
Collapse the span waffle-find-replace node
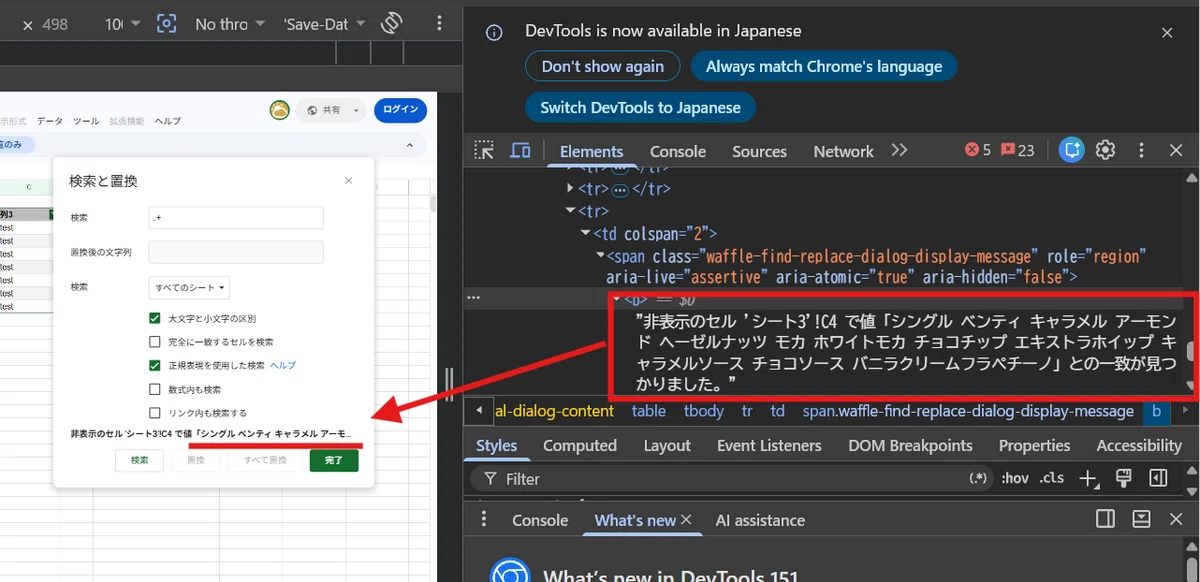click(x=599, y=256)
